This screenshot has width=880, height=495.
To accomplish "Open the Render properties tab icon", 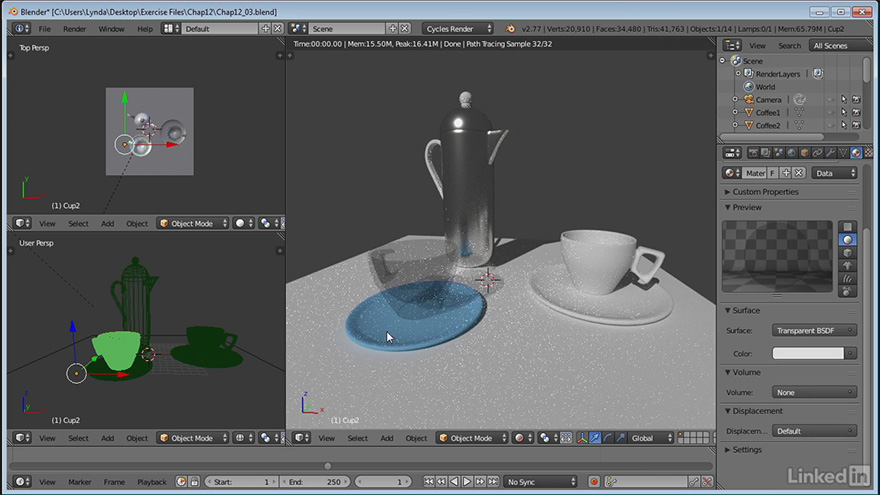I will (753, 153).
